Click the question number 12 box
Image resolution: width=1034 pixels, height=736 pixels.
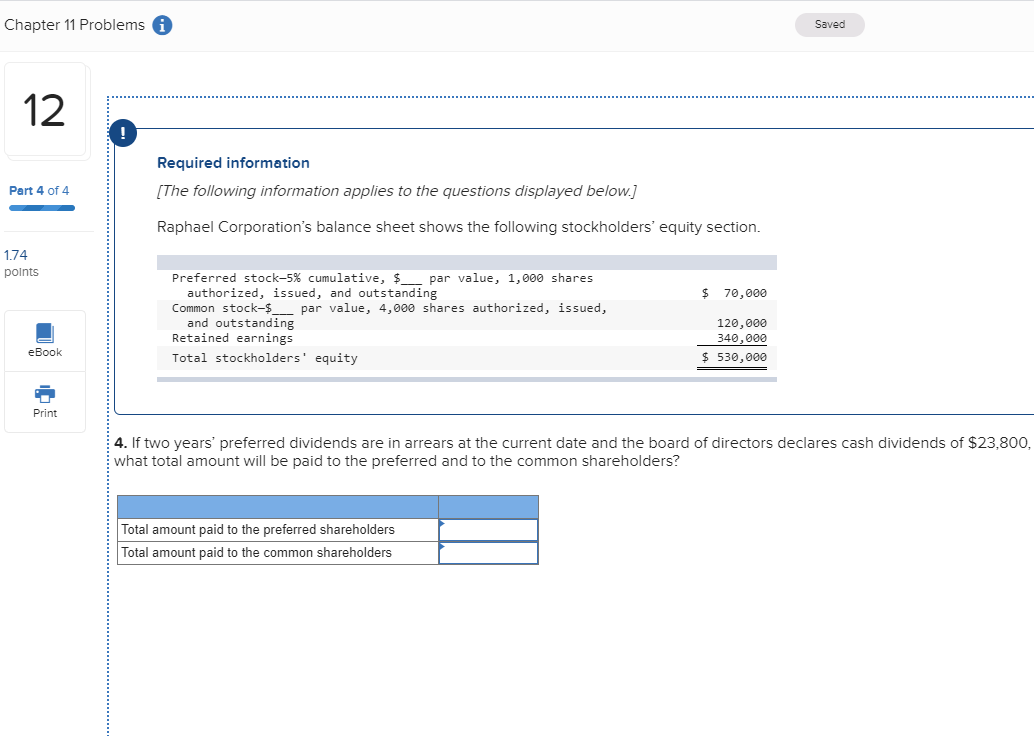pos(45,109)
